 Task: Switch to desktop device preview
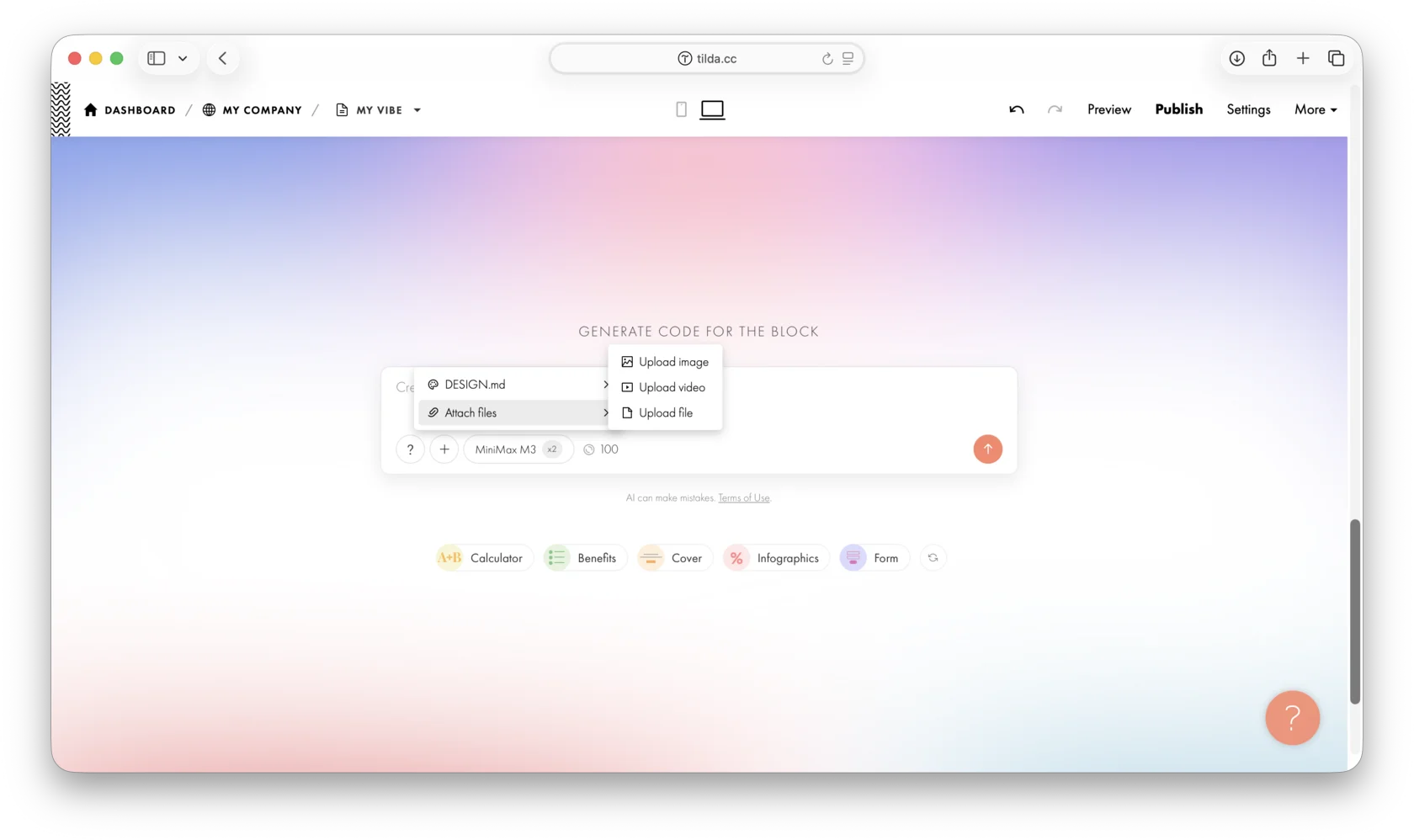click(x=712, y=109)
